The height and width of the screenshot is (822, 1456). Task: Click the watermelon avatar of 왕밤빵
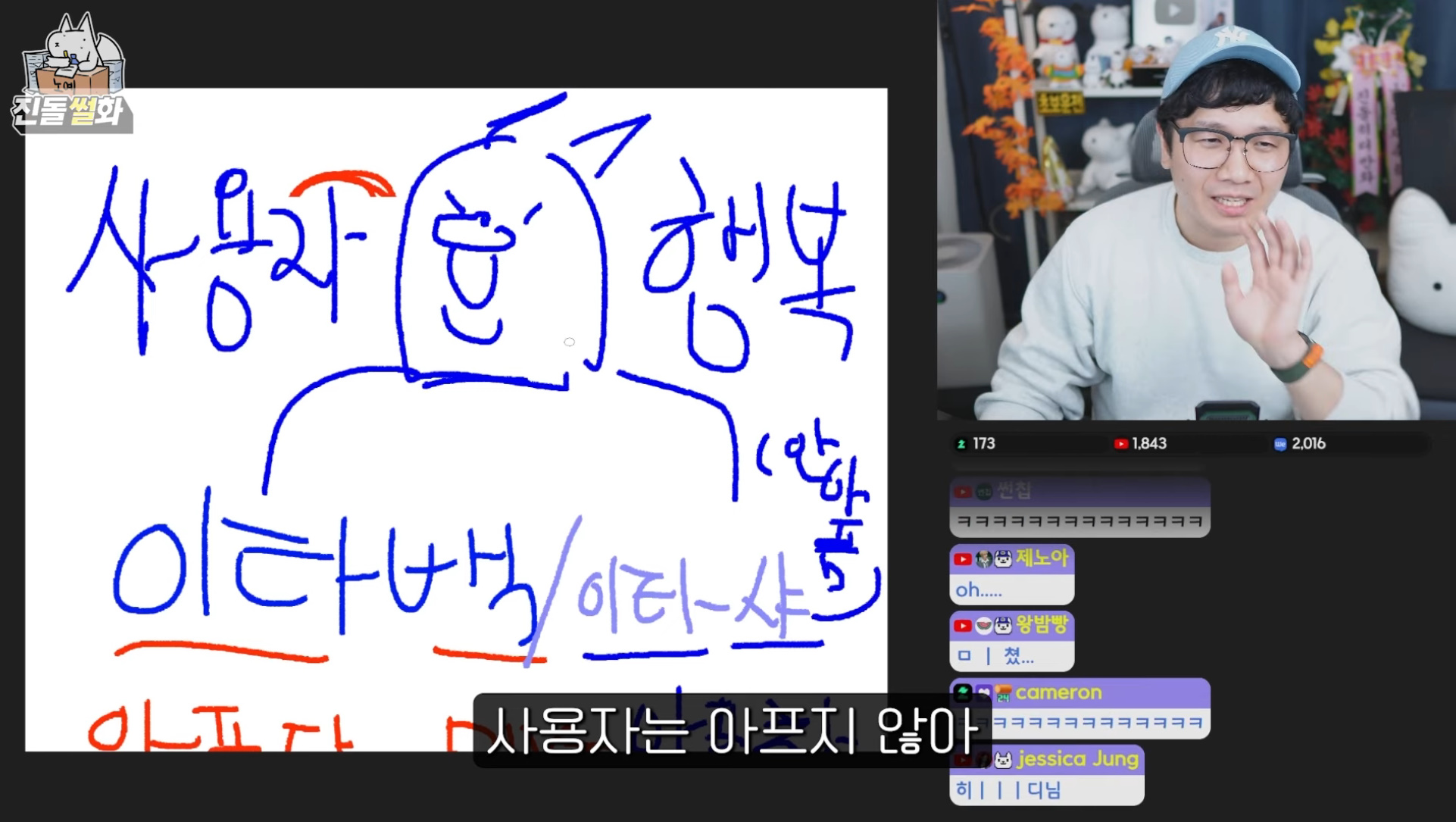click(983, 626)
